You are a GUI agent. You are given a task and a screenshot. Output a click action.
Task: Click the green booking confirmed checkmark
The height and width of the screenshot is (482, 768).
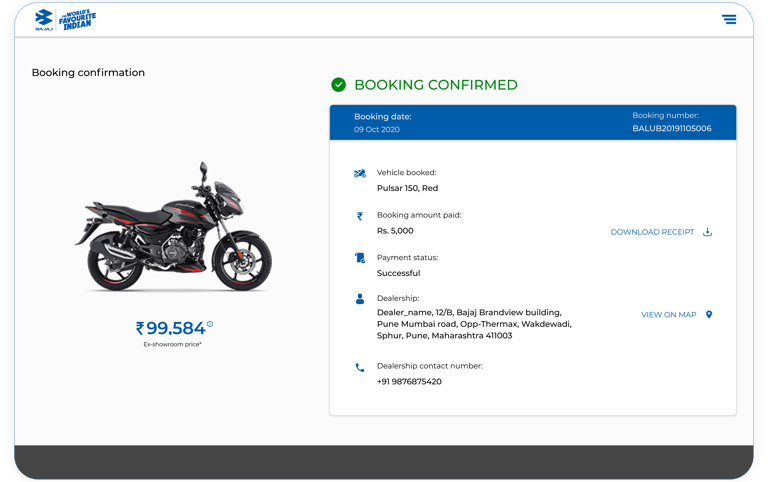pyautogui.click(x=338, y=85)
